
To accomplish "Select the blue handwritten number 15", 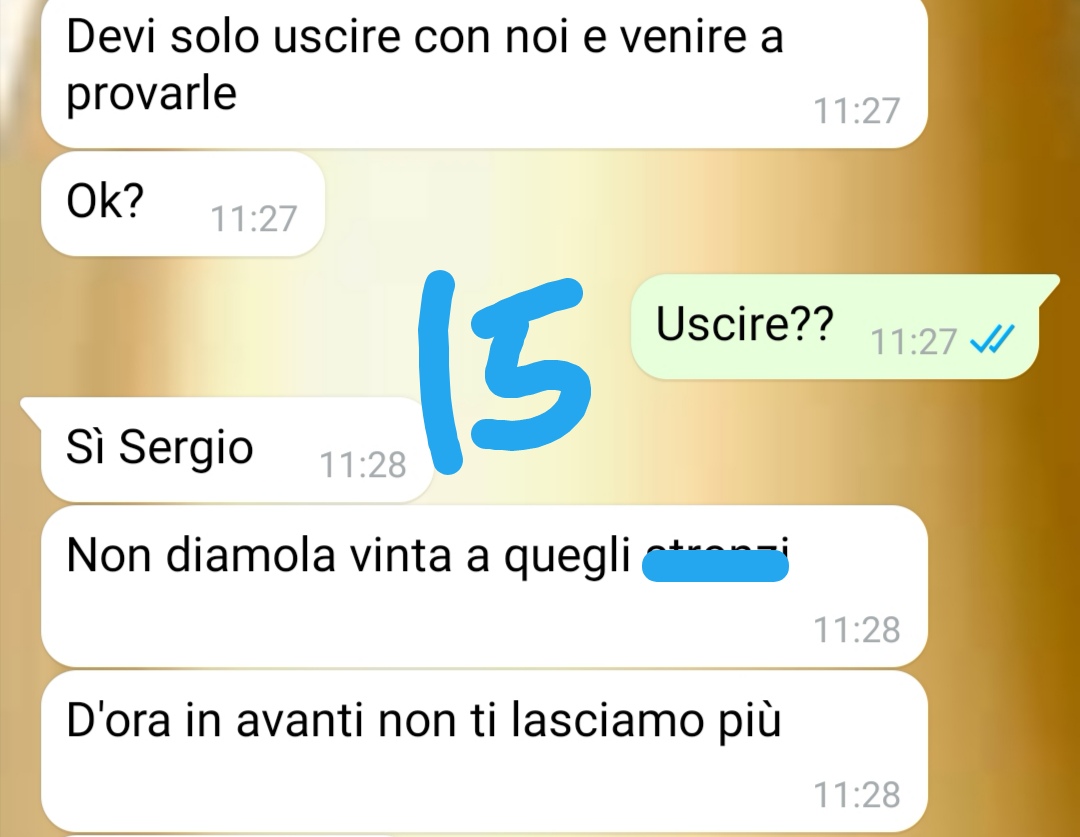I will click(x=505, y=372).
